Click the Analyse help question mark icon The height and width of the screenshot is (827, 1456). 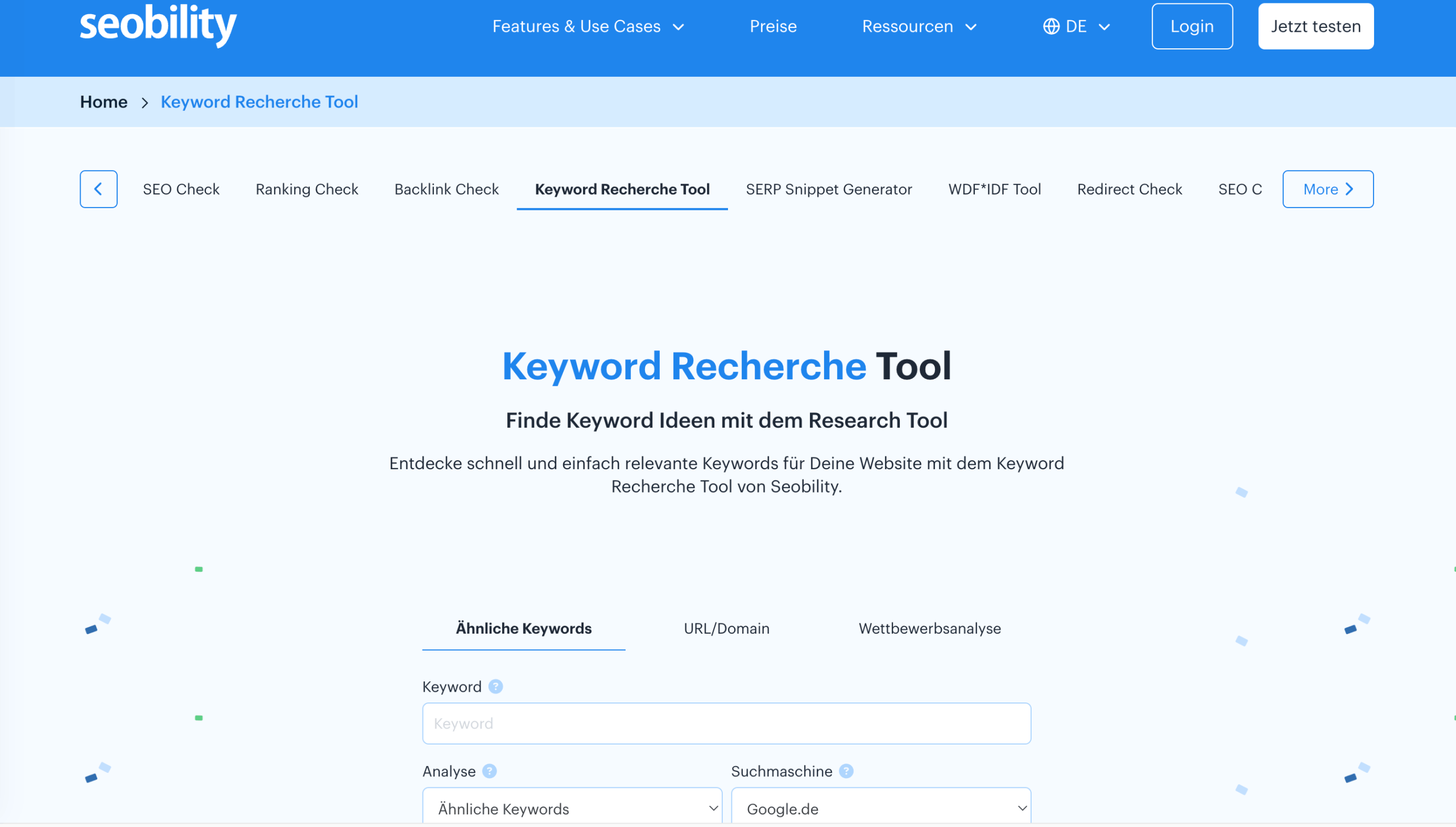tap(489, 771)
